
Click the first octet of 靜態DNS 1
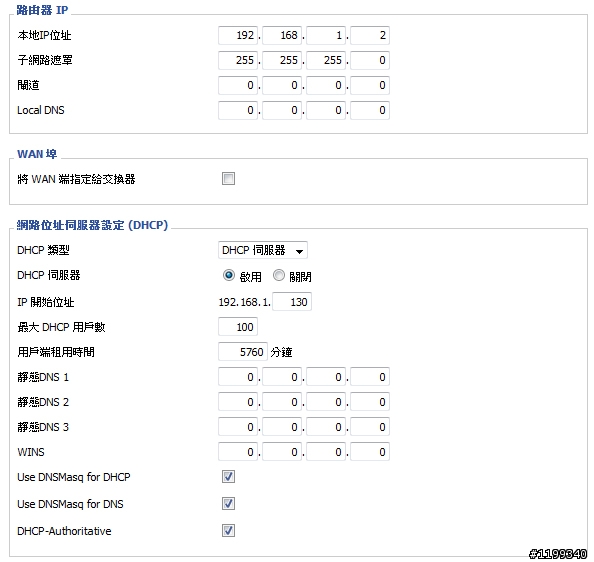click(x=238, y=377)
